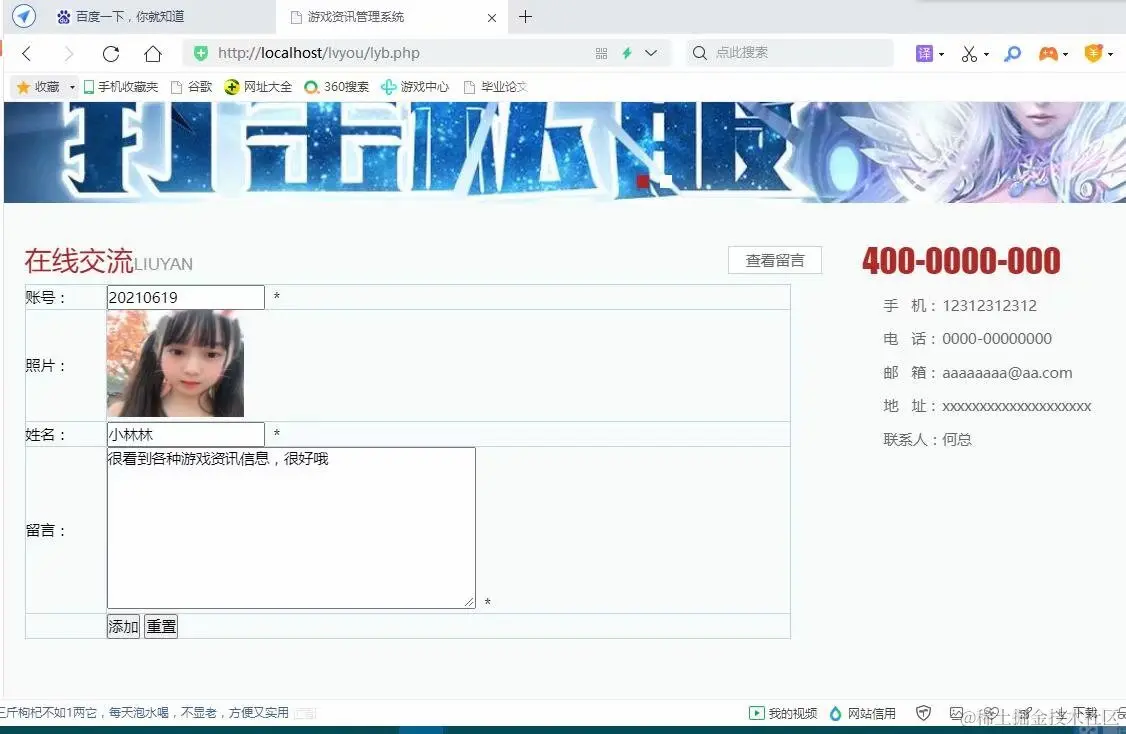This screenshot has width=1126, height=734.
Task: Click the blue key password manager icon
Action: tap(1013, 53)
